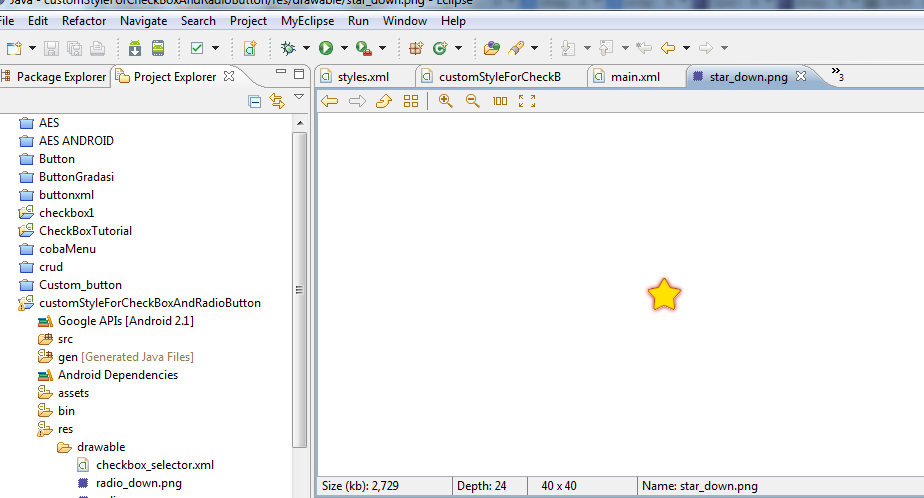Open the Refactor menu
The image size is (924, 498).
tap(84, 20)
